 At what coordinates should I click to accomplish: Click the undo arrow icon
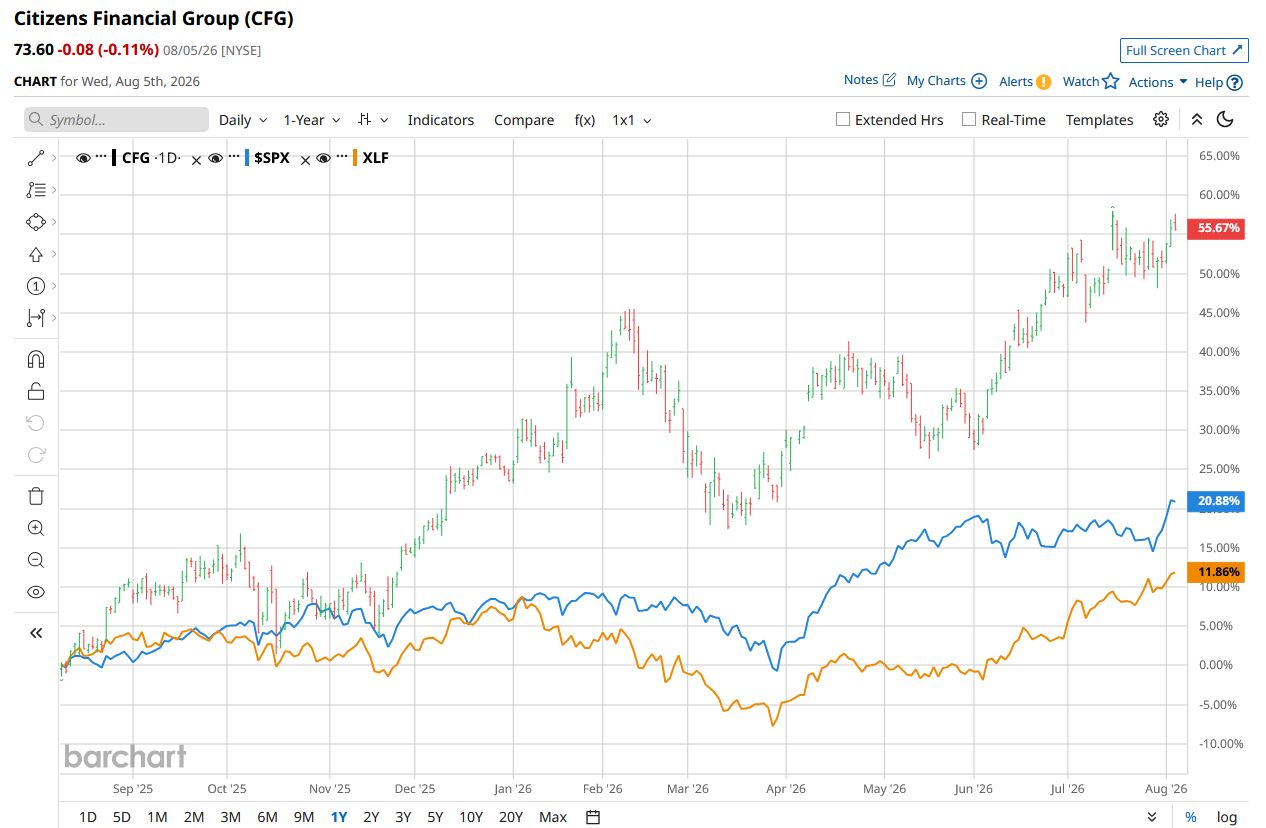(36, 423)
